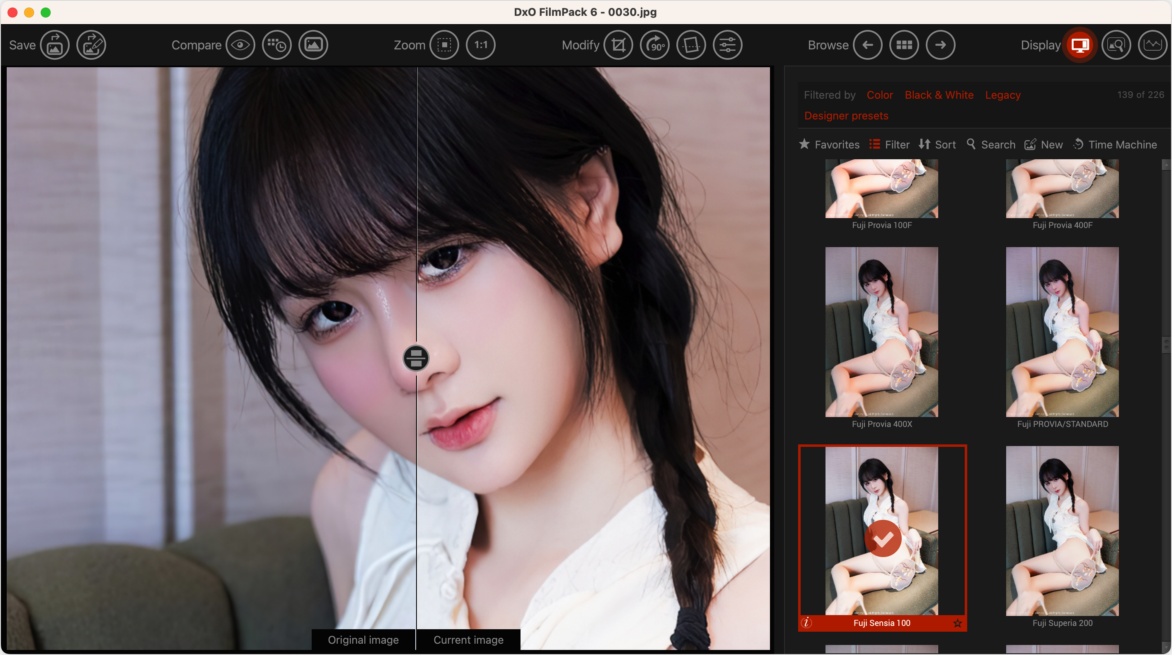Apply the Fuji PROVIA/STANDARD preset
This screenshot has width=1172, height=655.
tap(1062, 332)
